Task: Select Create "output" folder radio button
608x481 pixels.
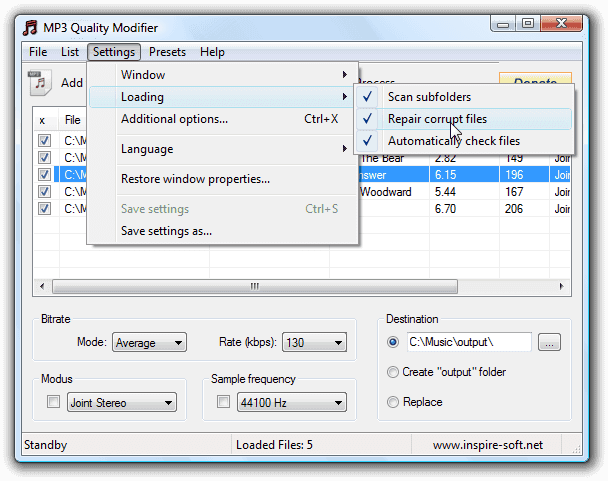Action: click(393, 372)
